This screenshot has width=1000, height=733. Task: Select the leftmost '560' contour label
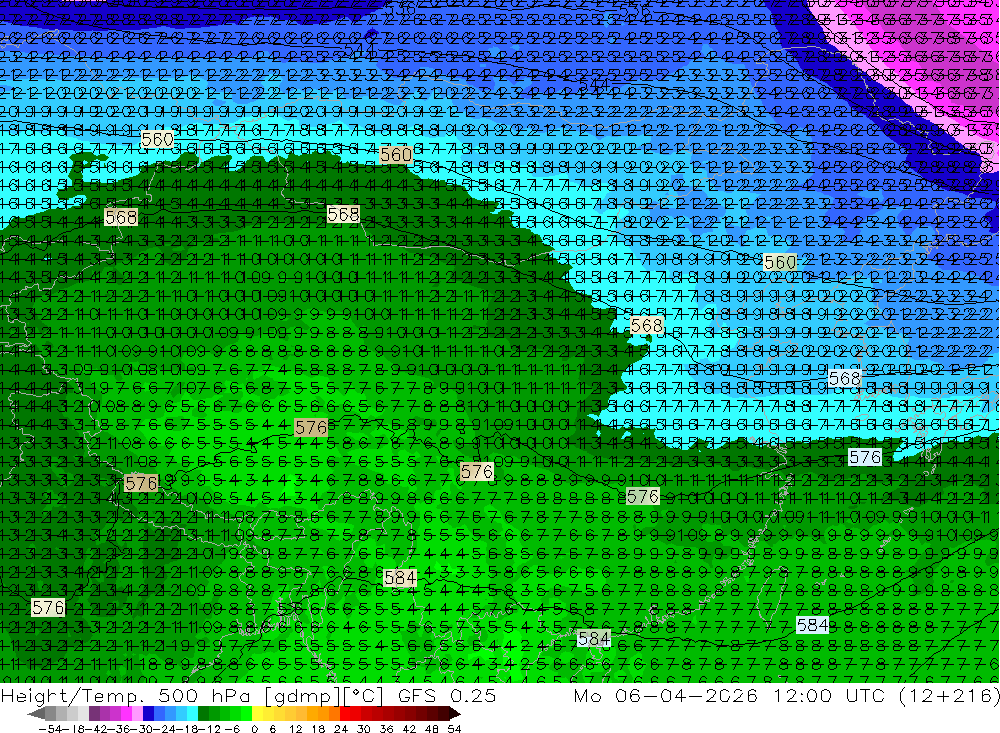click(x=158, y=139)
